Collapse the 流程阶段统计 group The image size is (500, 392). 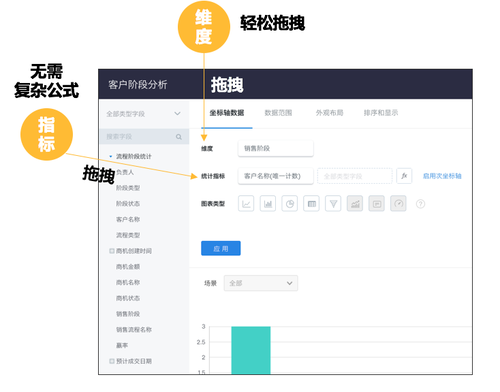click(111, 156)
